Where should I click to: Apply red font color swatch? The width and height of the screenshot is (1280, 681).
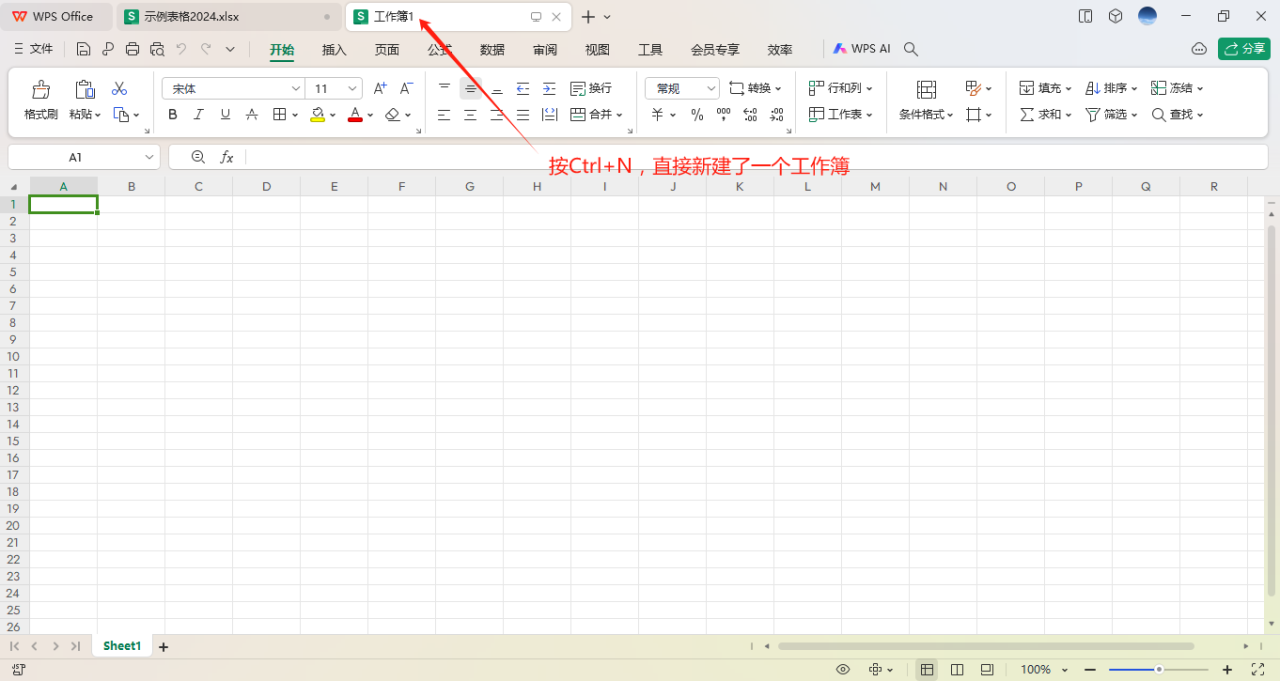click(x=355, y=115)
